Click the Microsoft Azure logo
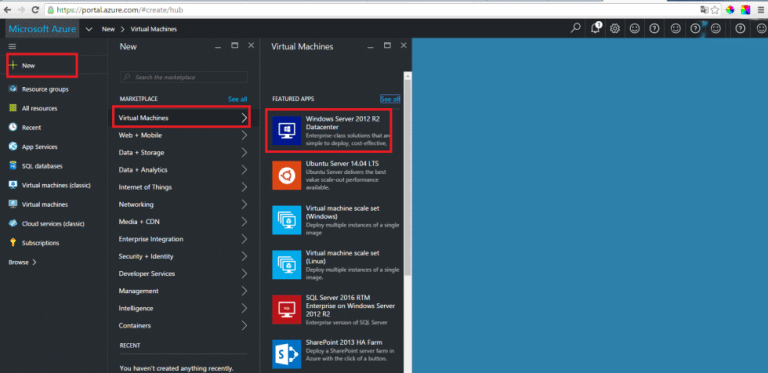 42,29
